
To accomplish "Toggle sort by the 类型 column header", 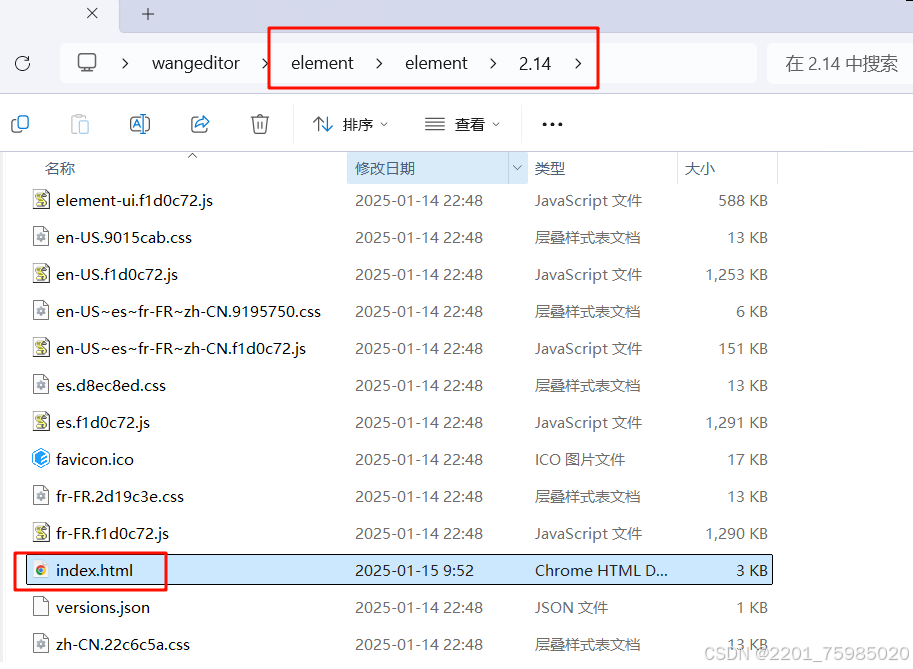I will (549, 167).
